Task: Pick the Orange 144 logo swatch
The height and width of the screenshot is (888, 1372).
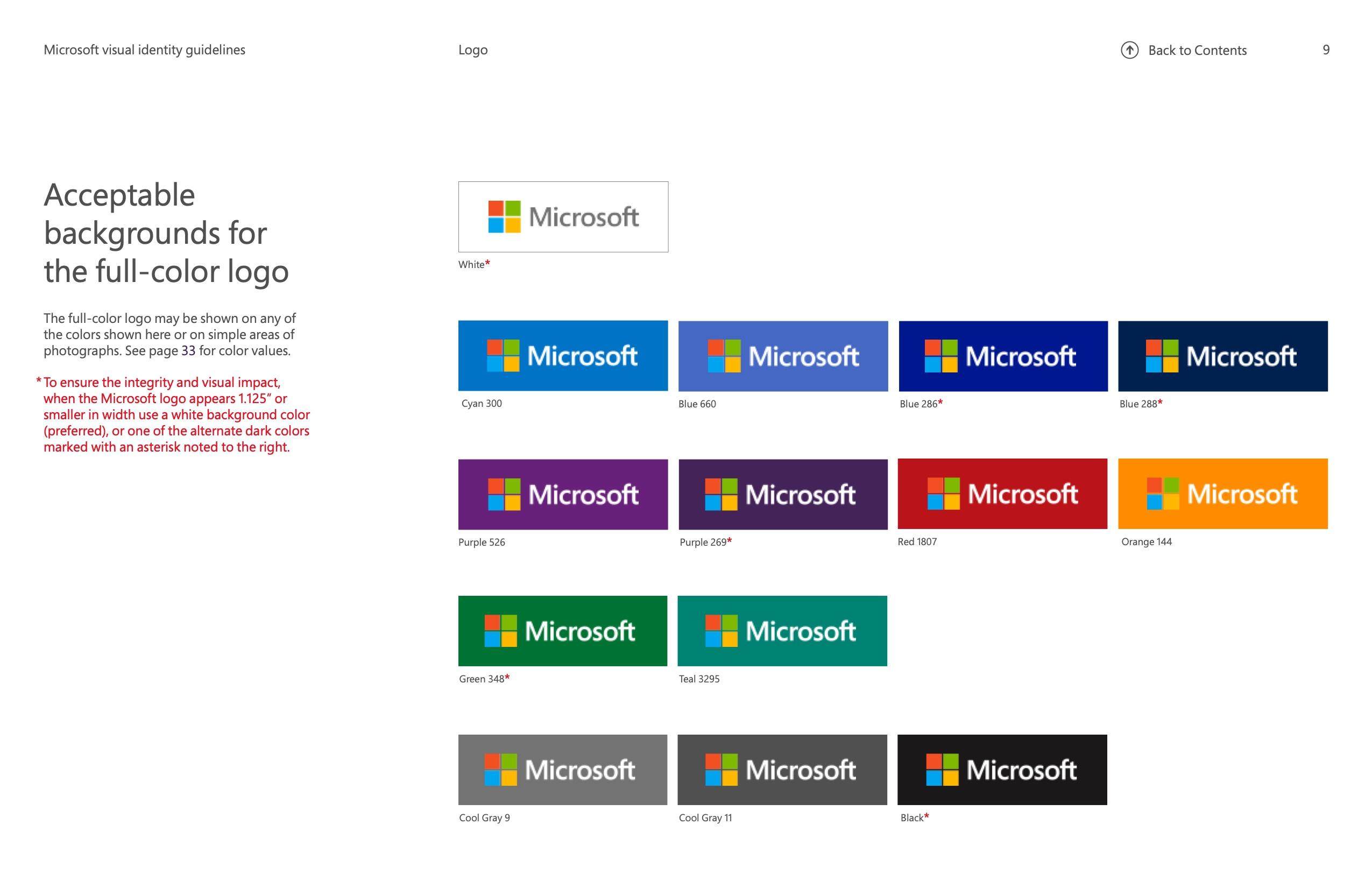Action: 1222,494
